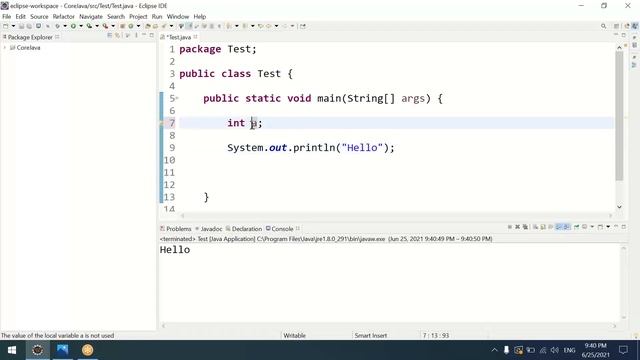Open the Refactor menu
The height and width of the screenshot is (360, 640).
[64, 17]
